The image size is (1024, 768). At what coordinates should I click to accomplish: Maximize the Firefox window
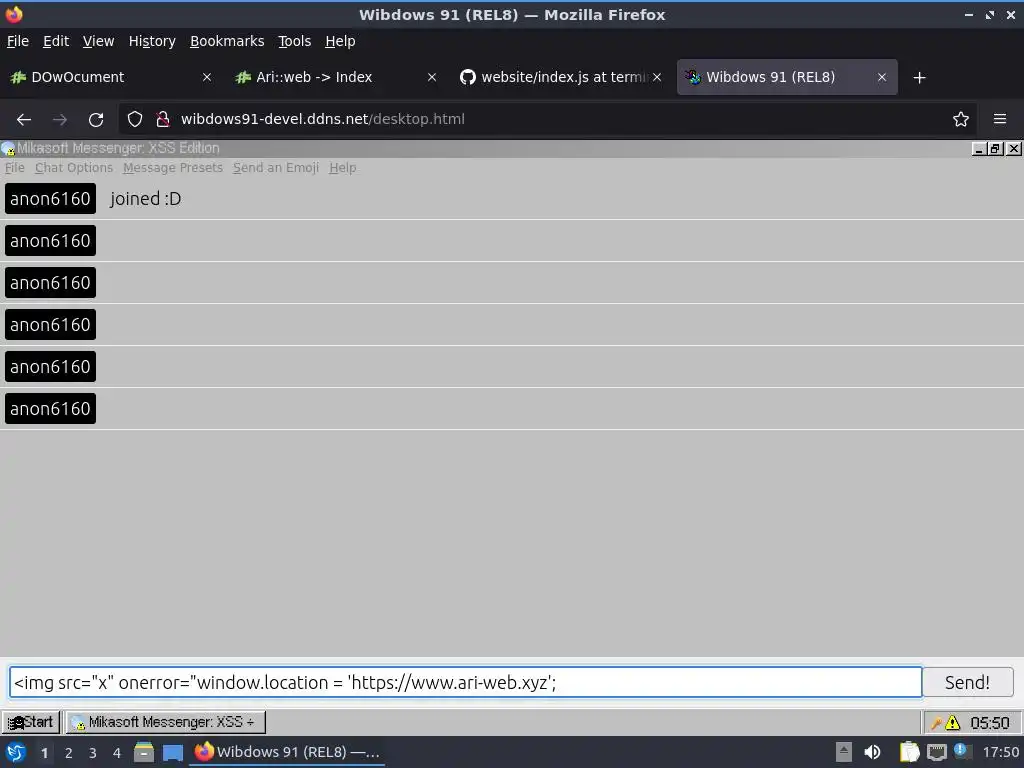pos(989,14)
